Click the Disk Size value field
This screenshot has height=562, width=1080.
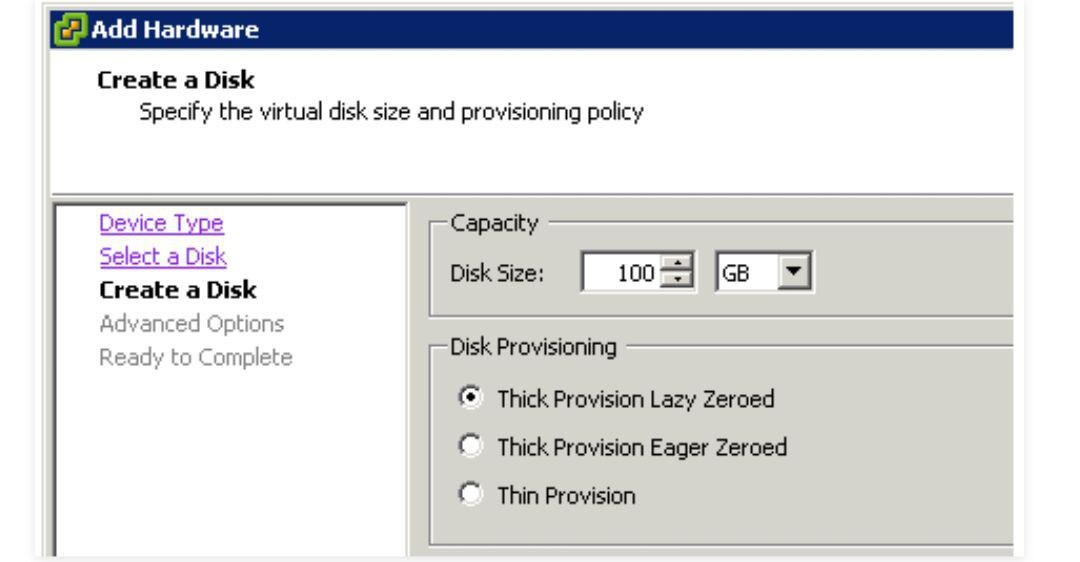coord(621,272)
